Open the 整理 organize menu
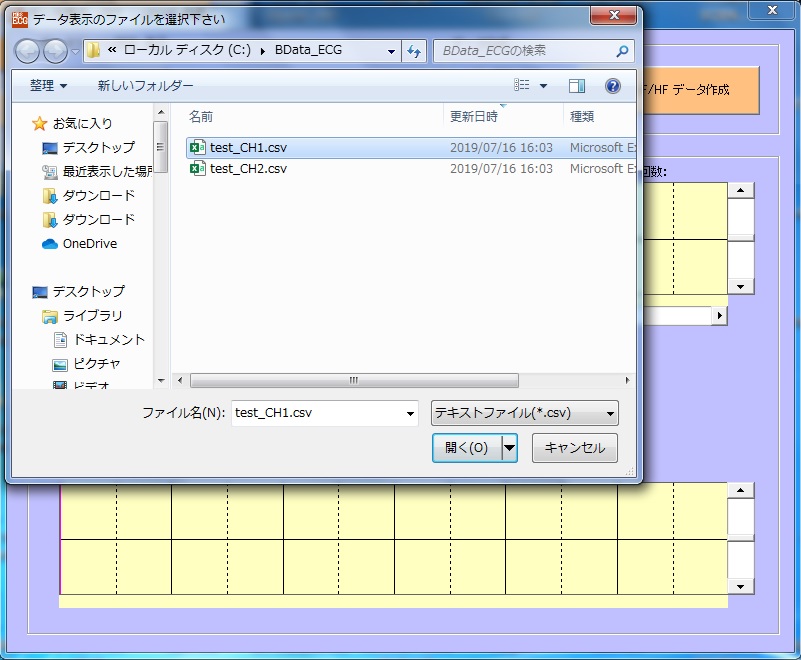Screen dimensions: 801x660 (48, 86)
